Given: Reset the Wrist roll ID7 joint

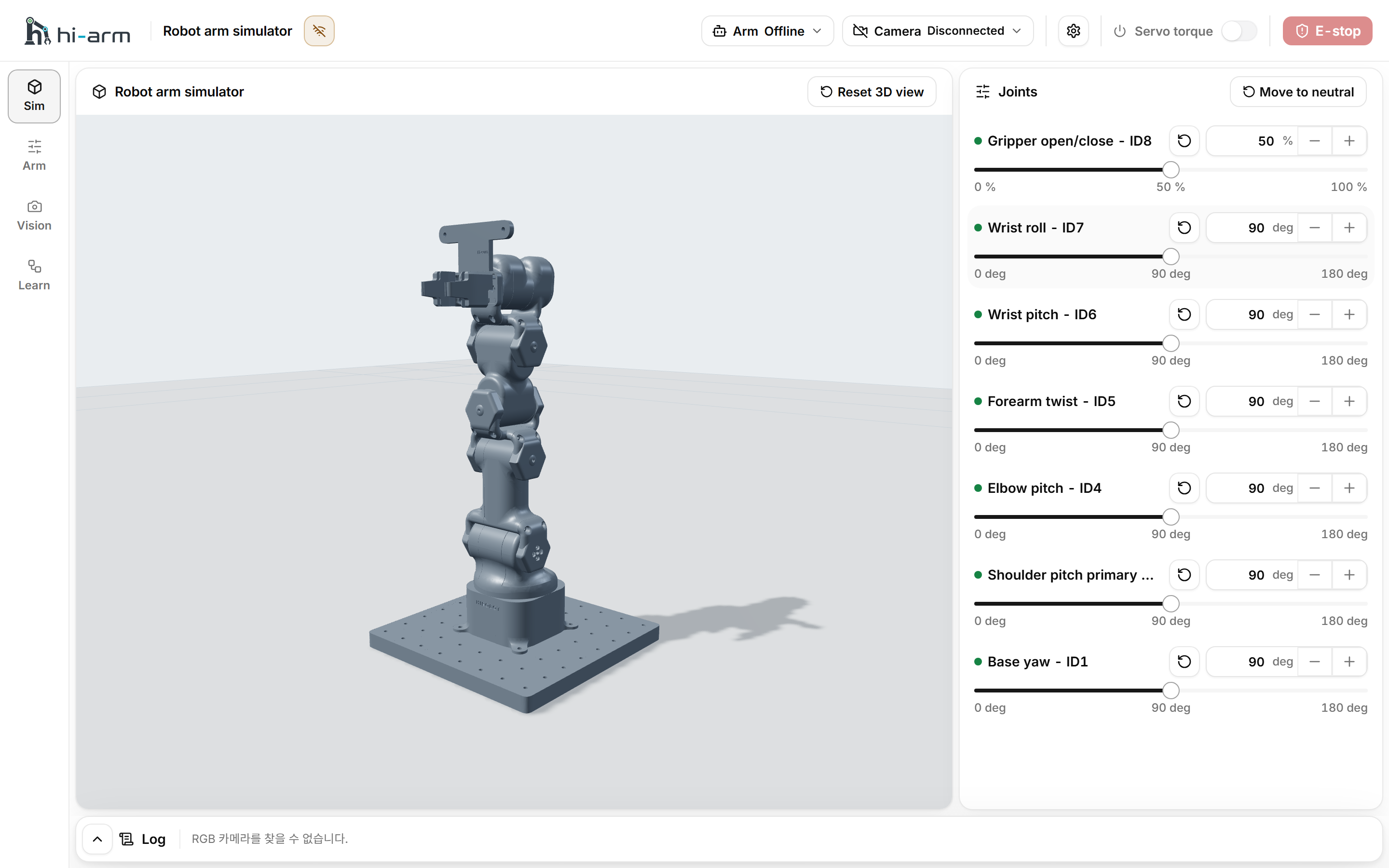Looking at the screenshot, I should click(1184, 228).
